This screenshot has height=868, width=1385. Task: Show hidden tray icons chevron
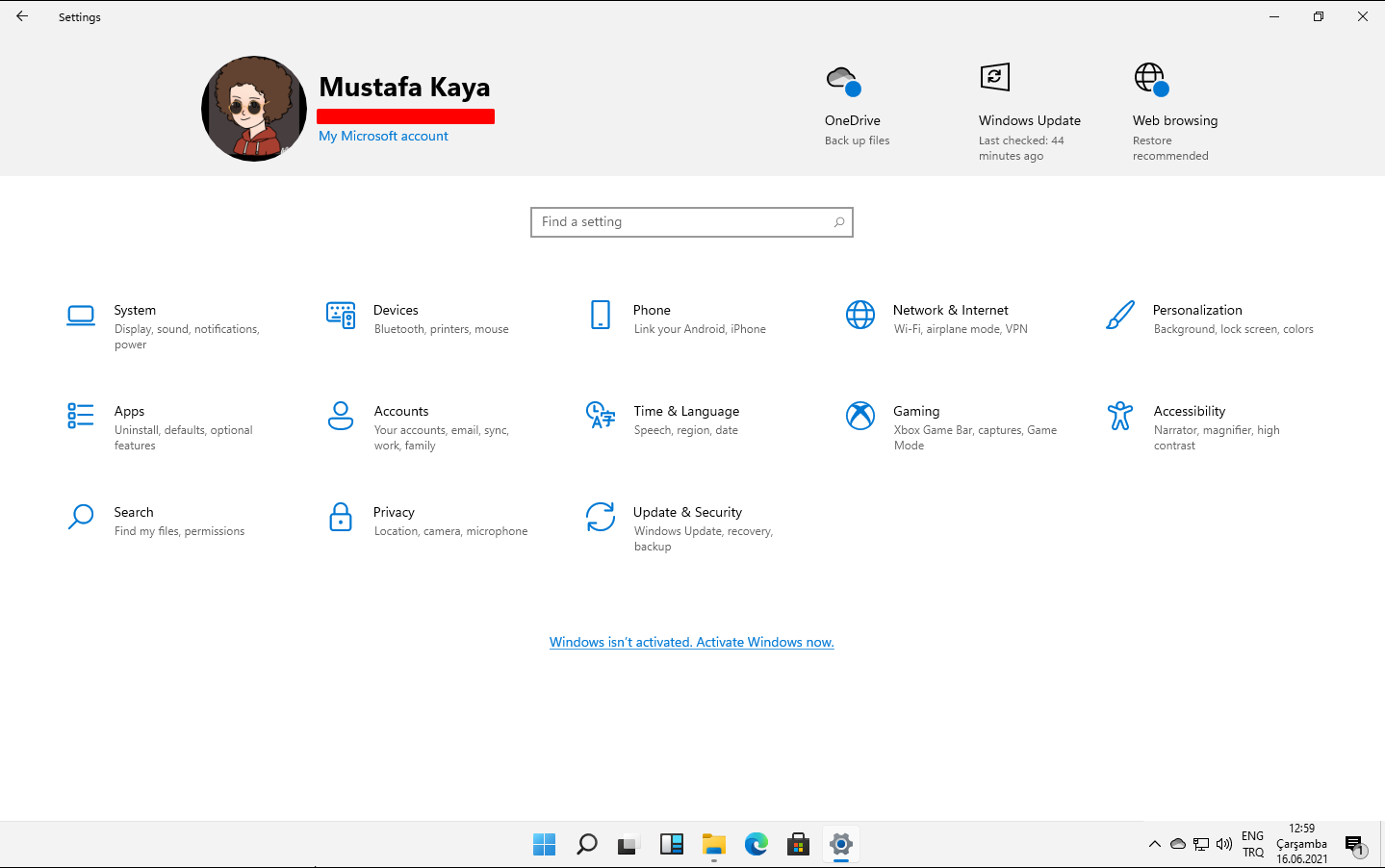click(1155, 844)
